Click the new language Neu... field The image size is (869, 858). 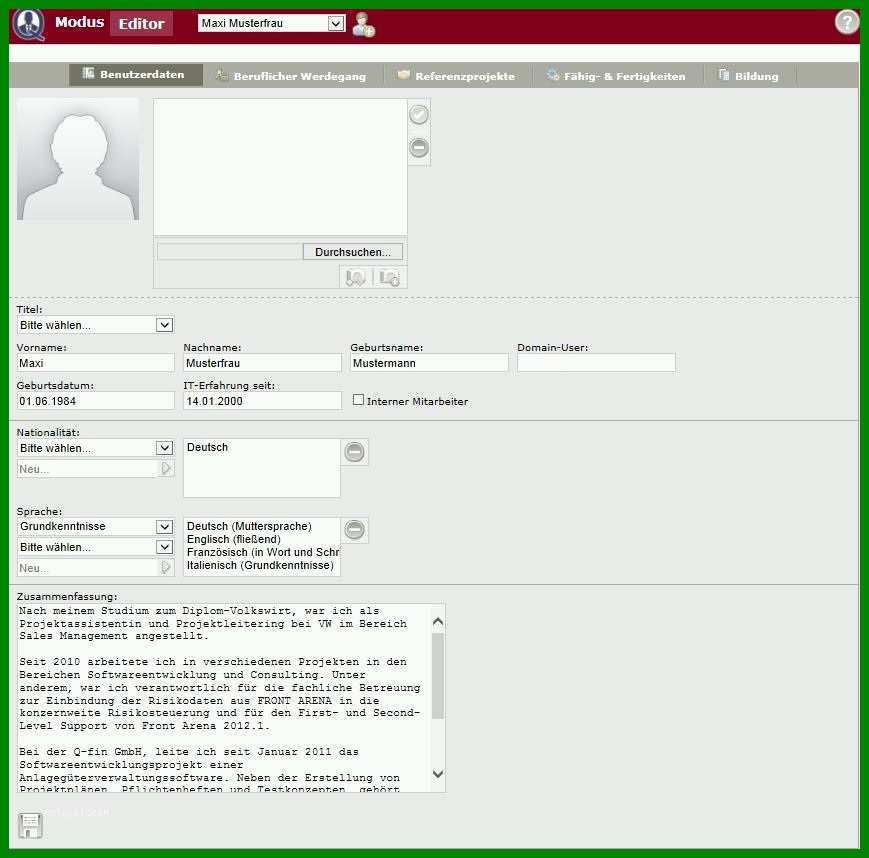pyautogui.click(x=89, y=568)
